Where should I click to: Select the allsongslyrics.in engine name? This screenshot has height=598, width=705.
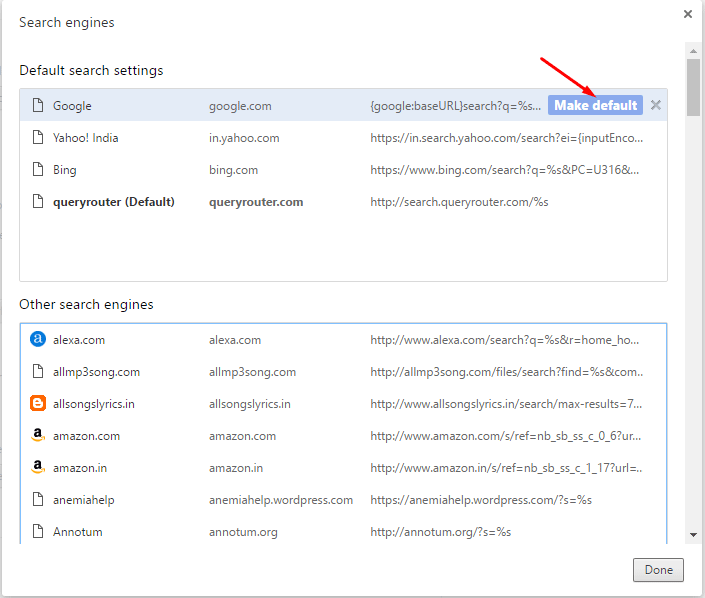(94, 404)
